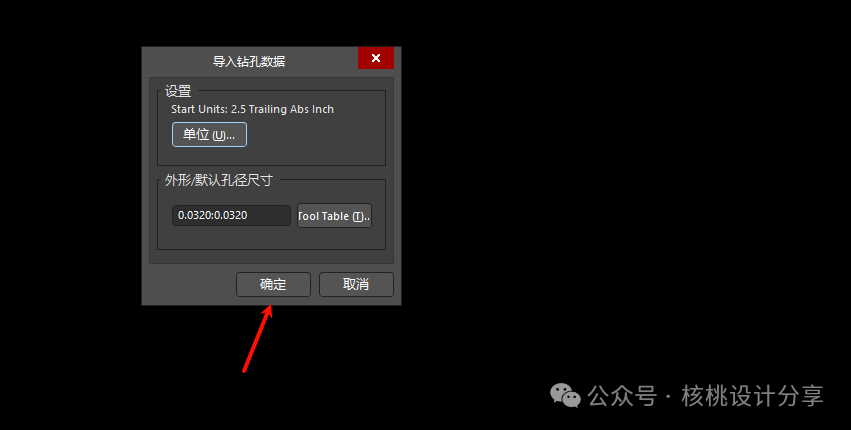Open the 单位 (U)... units settings

(x=209, y=135)
